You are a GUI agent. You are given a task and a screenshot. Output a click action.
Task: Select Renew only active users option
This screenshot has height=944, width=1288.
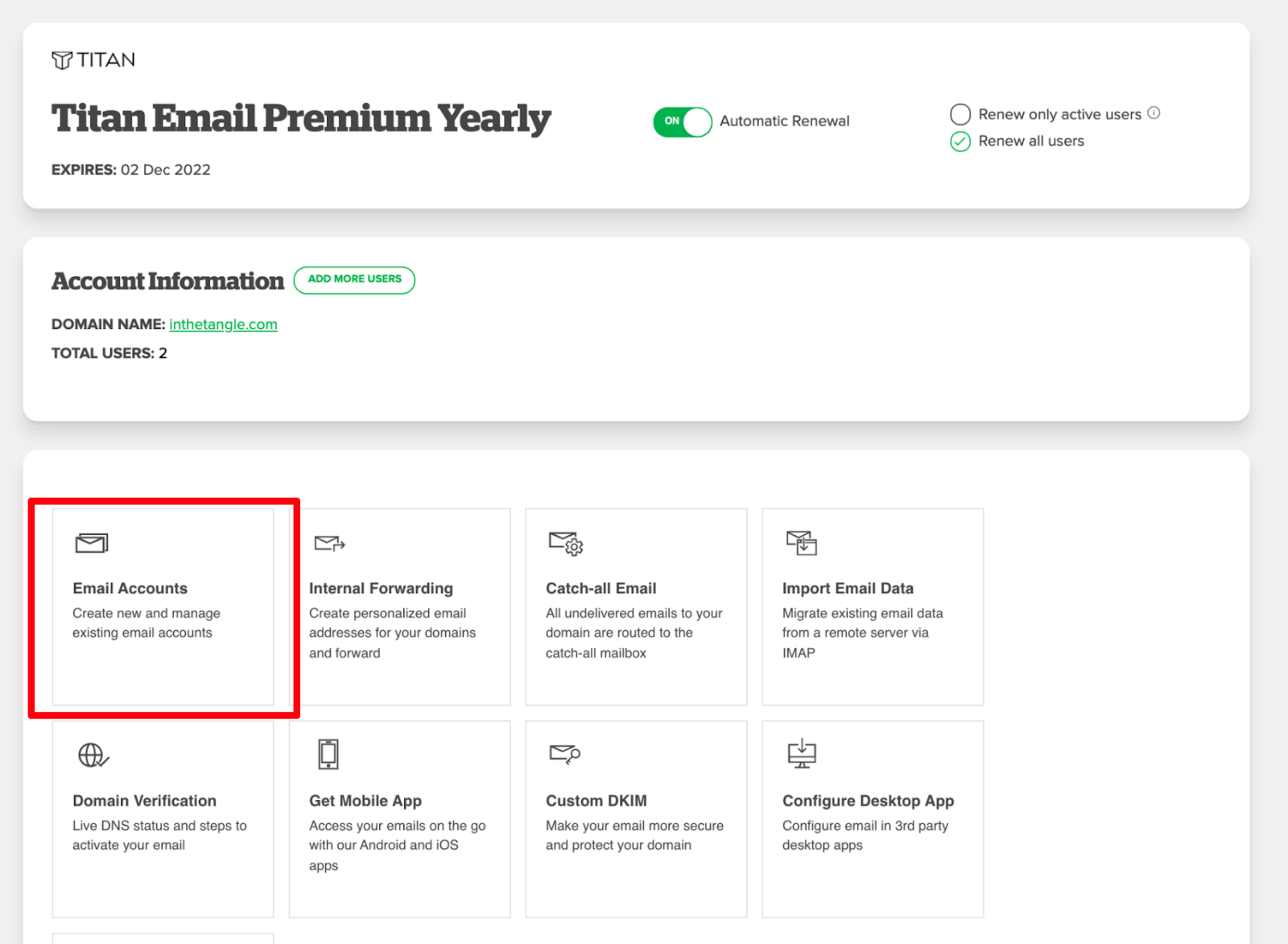[x=960, y=114]
